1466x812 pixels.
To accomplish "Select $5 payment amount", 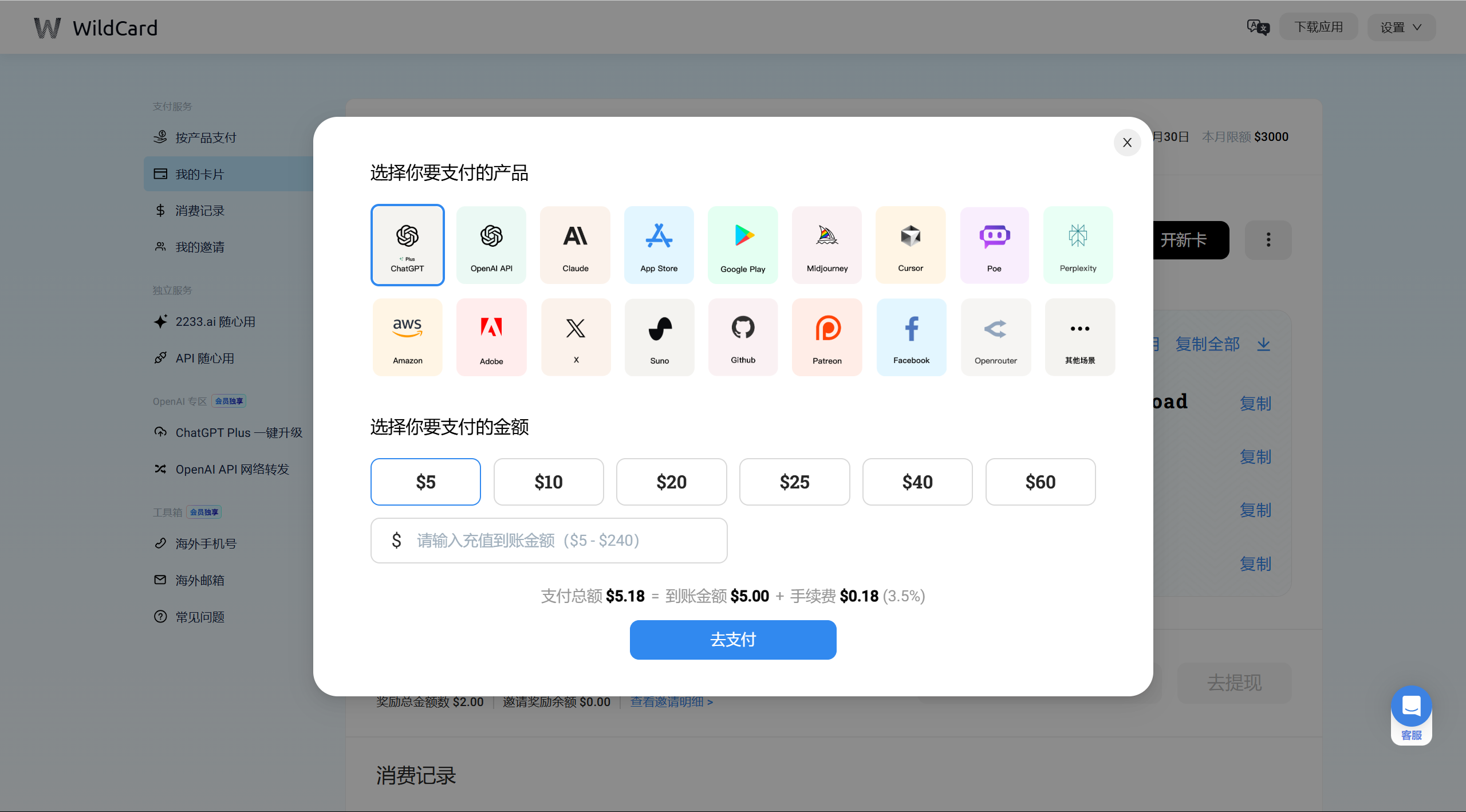I will (425, 482).
